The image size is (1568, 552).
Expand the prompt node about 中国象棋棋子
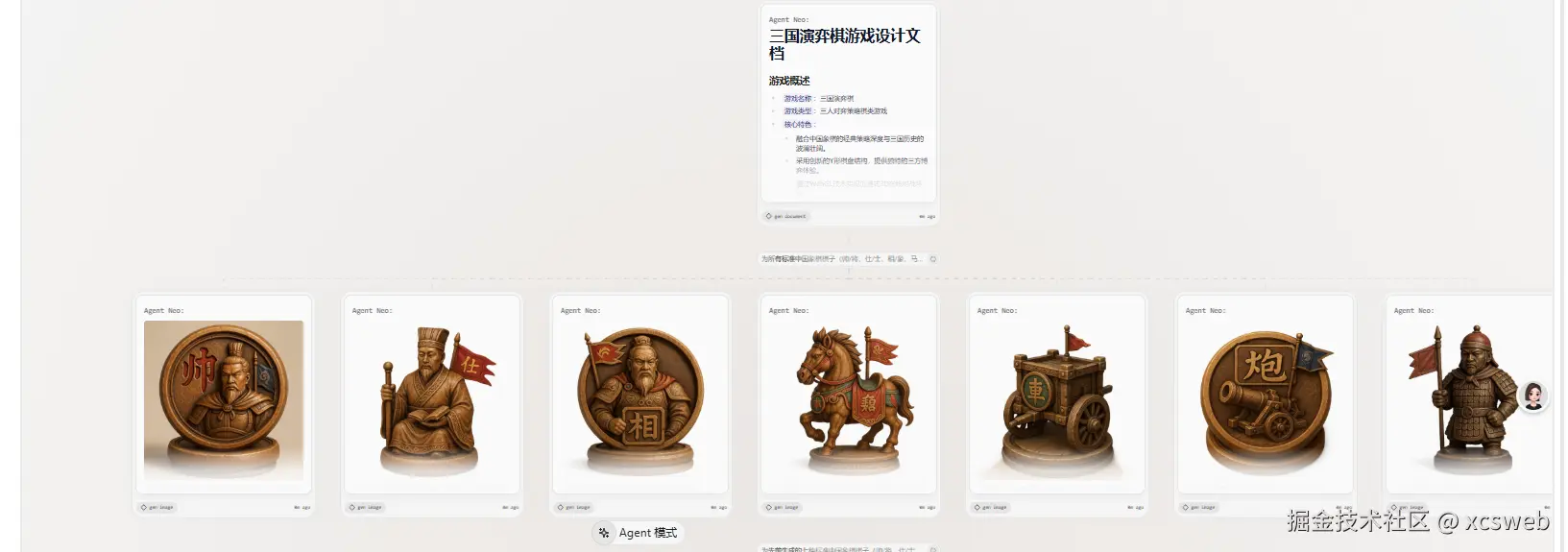pyautogui.click(x=842, y=259)
